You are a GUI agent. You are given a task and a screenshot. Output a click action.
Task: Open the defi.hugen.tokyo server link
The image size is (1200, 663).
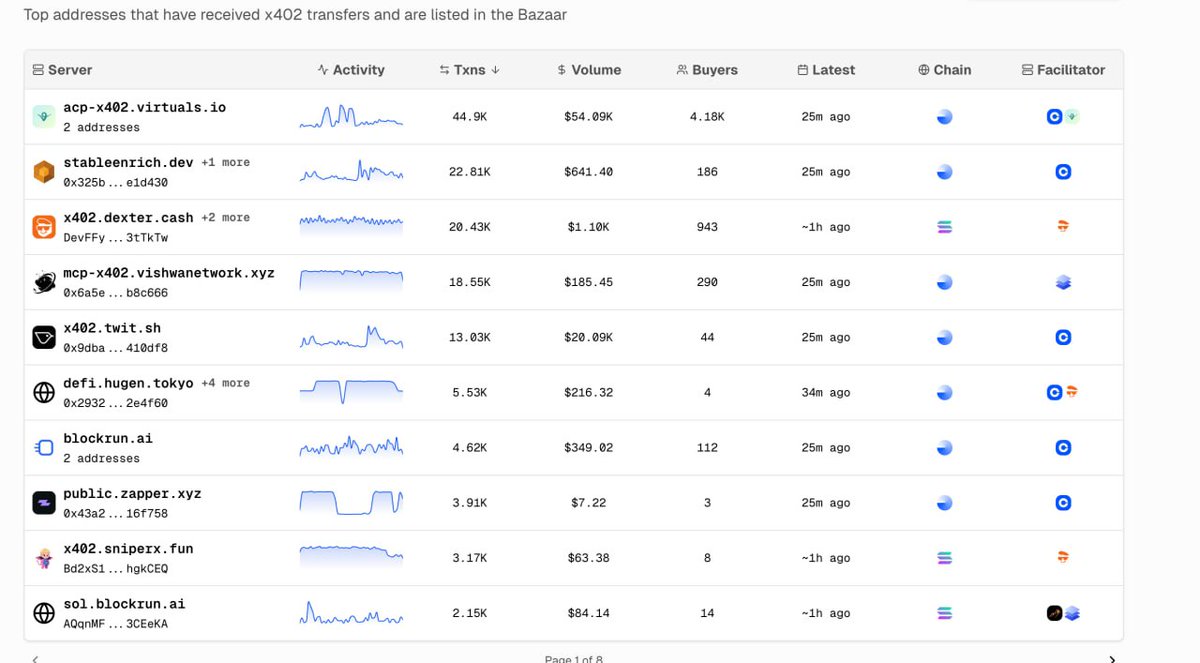coord(128,383)
